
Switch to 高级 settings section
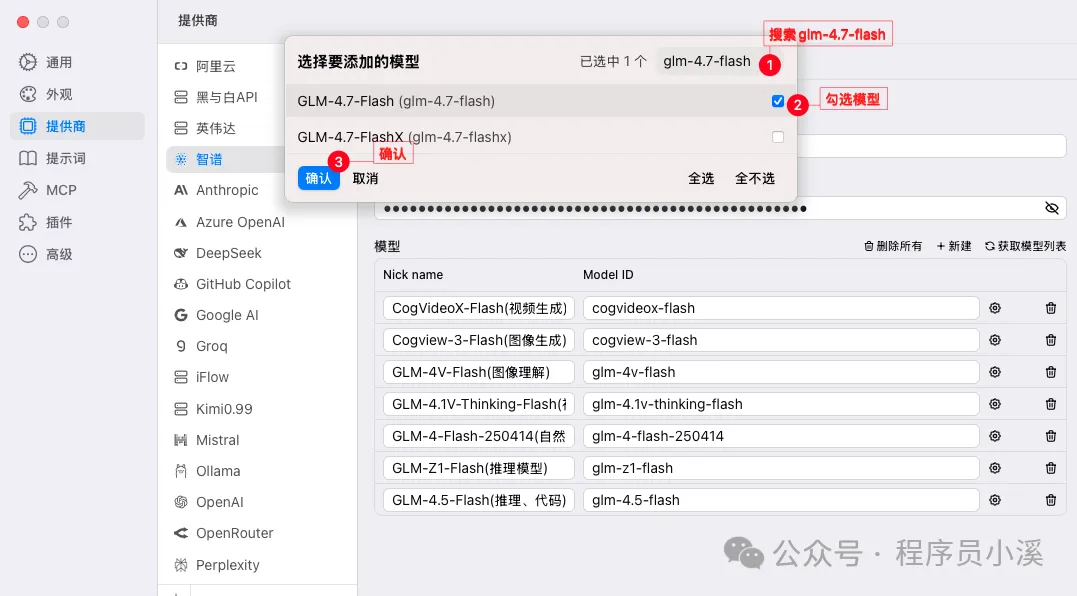click(77, 254)
